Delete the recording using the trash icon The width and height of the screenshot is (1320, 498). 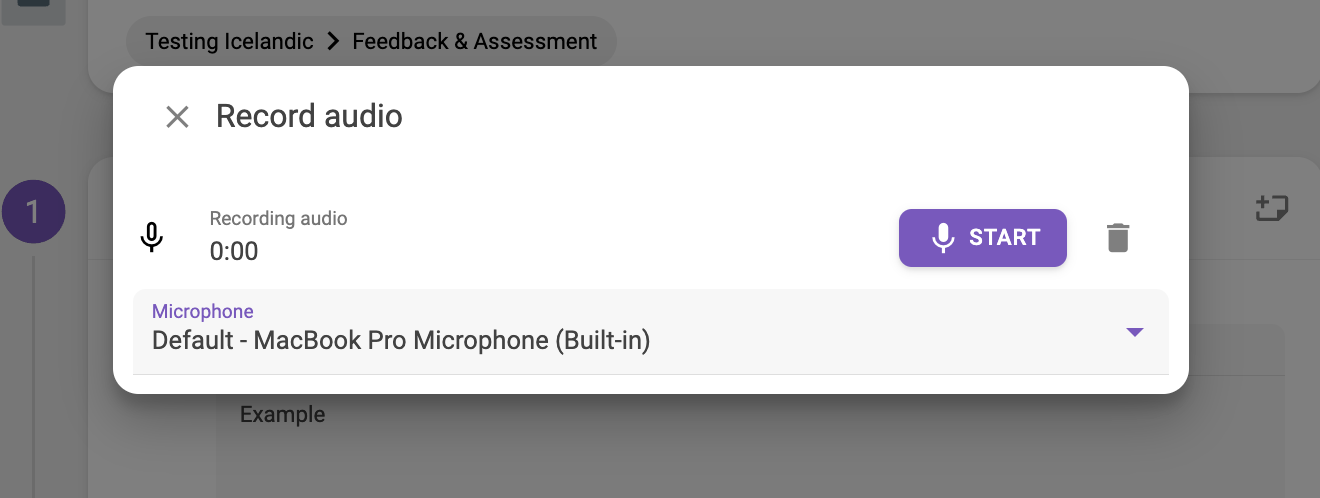click(x=1118, y=238)
